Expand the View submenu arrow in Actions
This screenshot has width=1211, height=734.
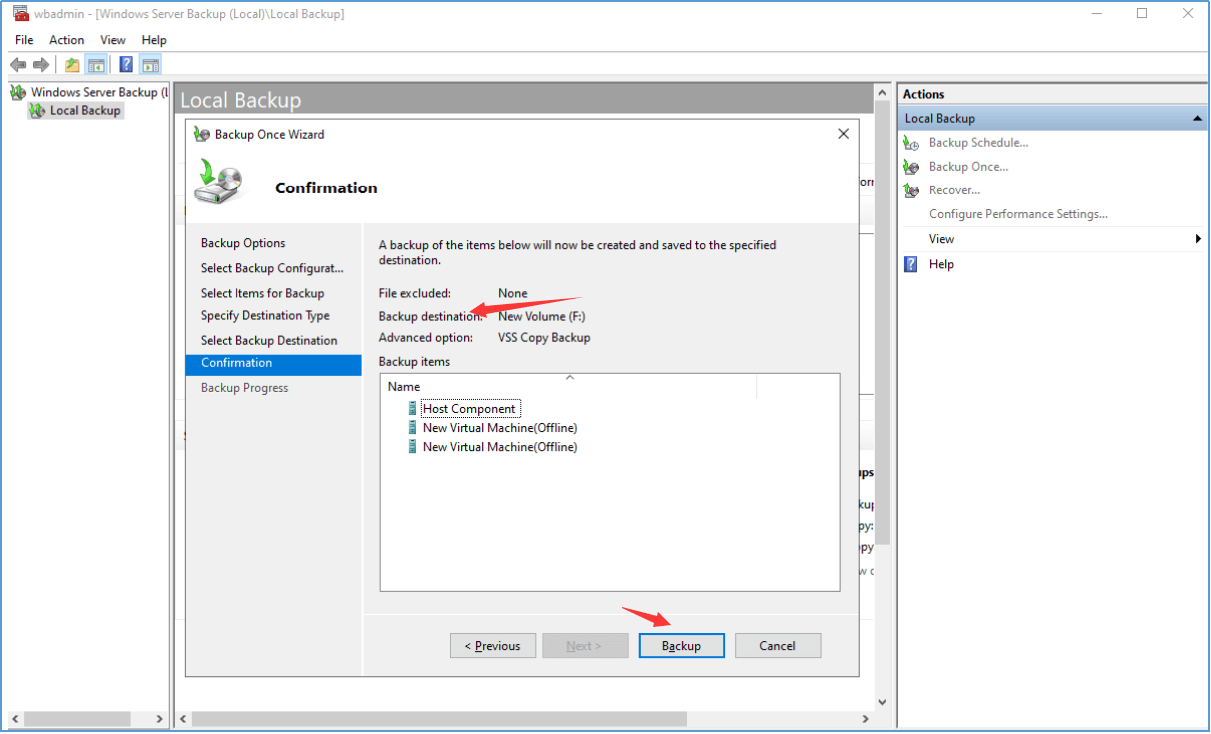tap(1198, 239)
